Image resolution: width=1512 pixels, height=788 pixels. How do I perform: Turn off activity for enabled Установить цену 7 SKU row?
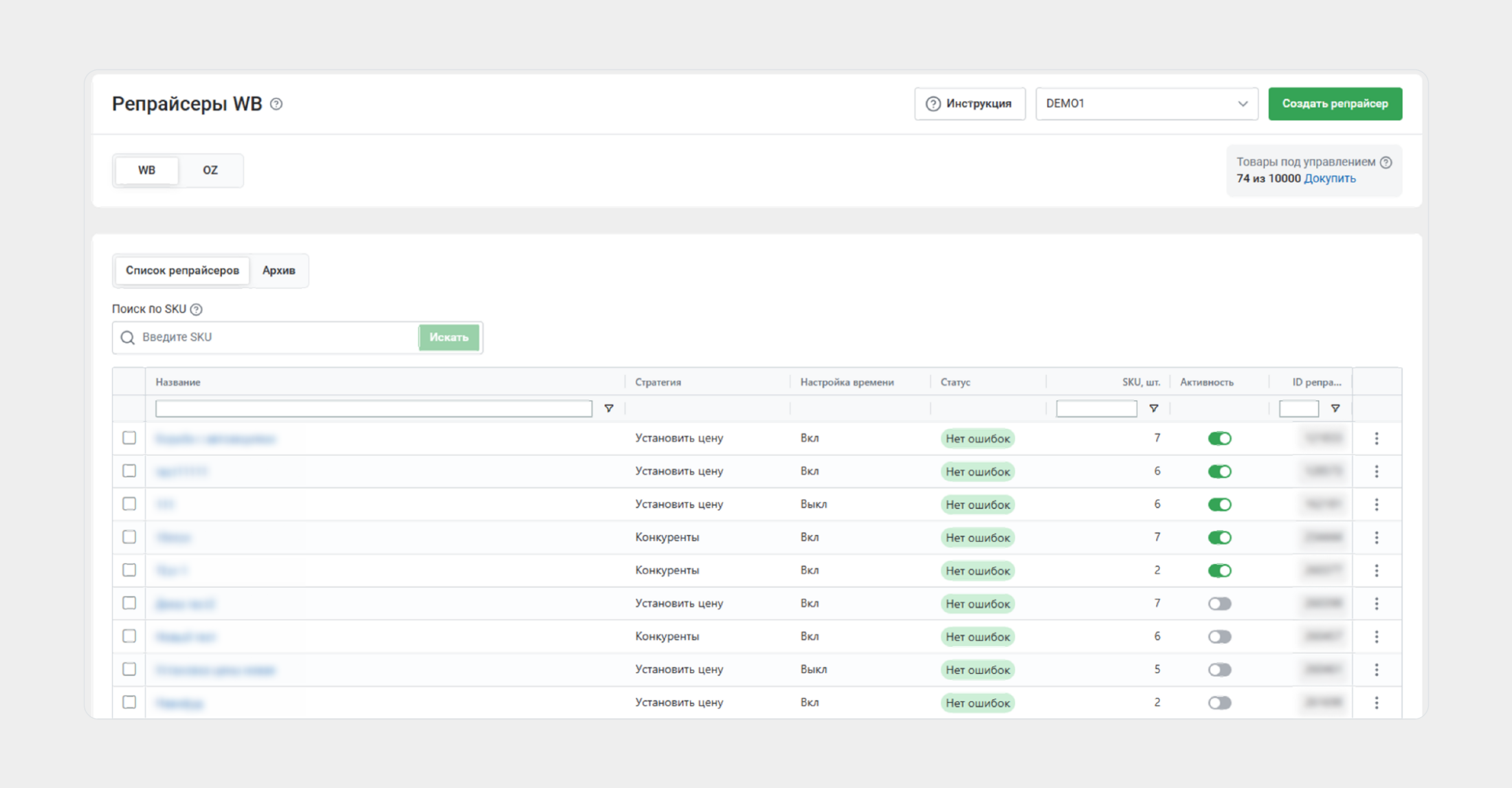1220,439
